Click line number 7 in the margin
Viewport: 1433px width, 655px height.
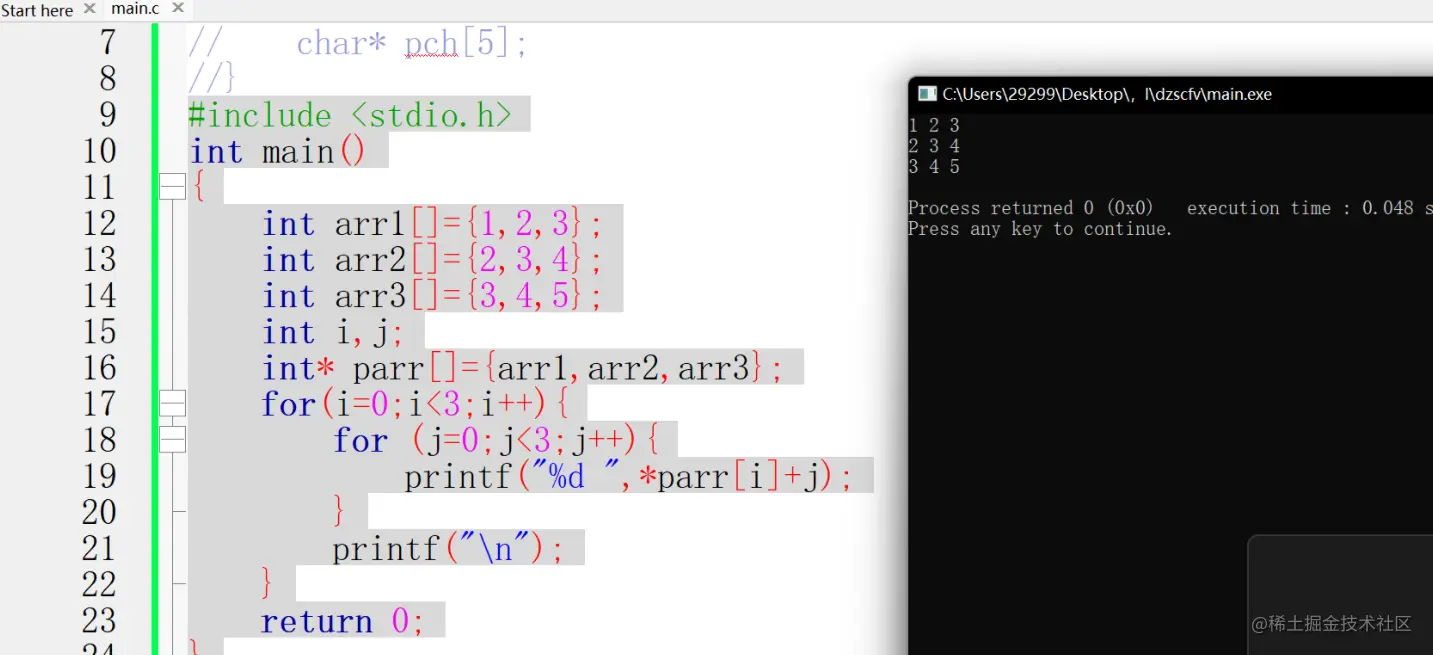pyautogui.click(x=107, y=42)
